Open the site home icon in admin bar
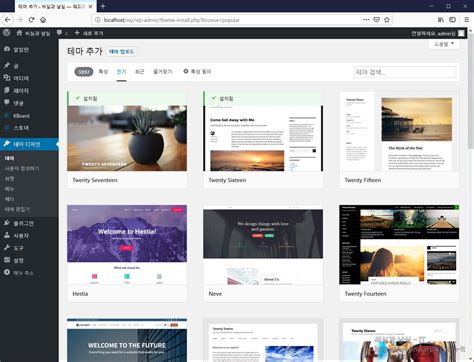 pos(19,33)
